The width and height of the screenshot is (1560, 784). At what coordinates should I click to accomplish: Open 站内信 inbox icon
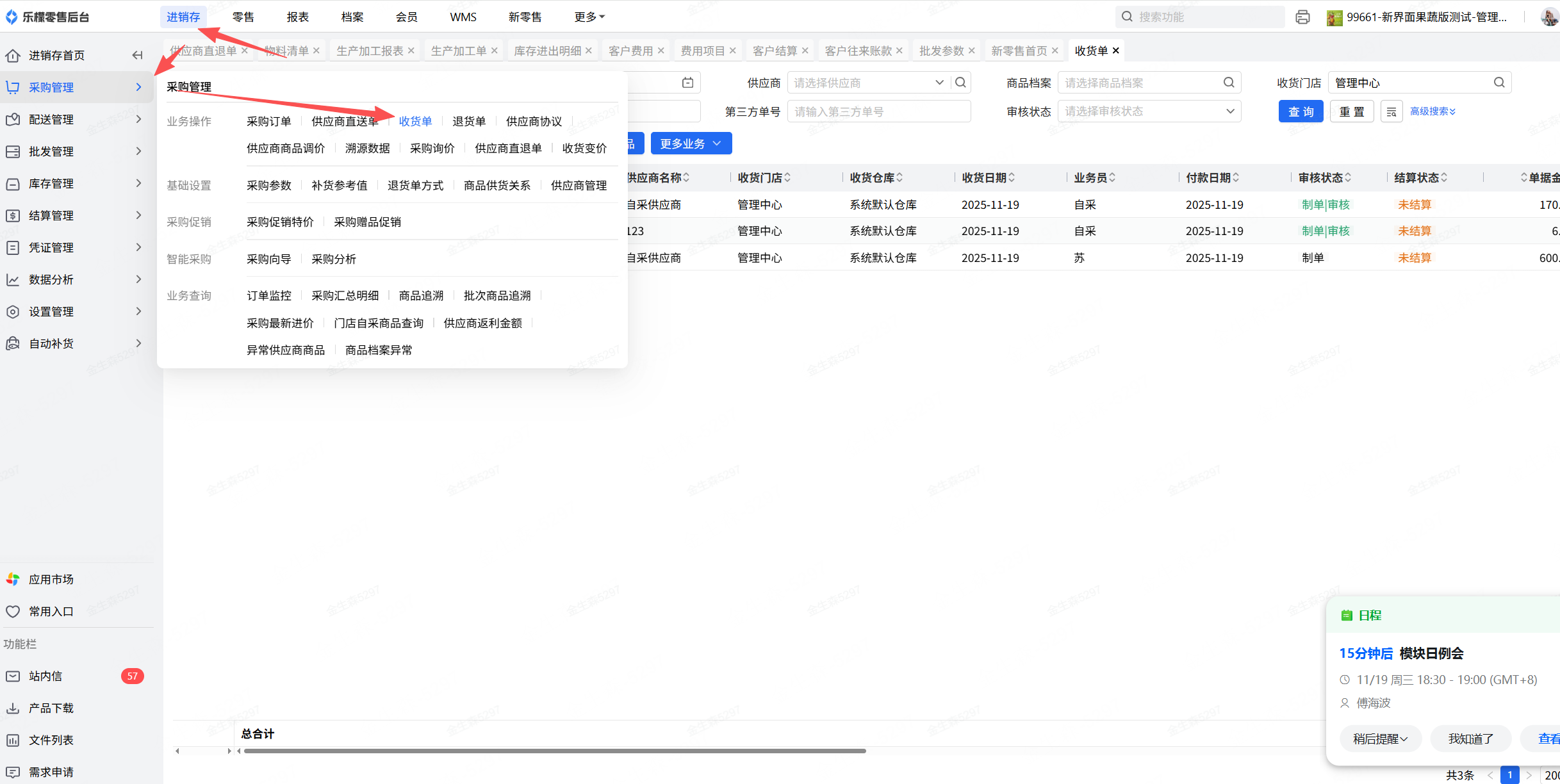[13, 676]
